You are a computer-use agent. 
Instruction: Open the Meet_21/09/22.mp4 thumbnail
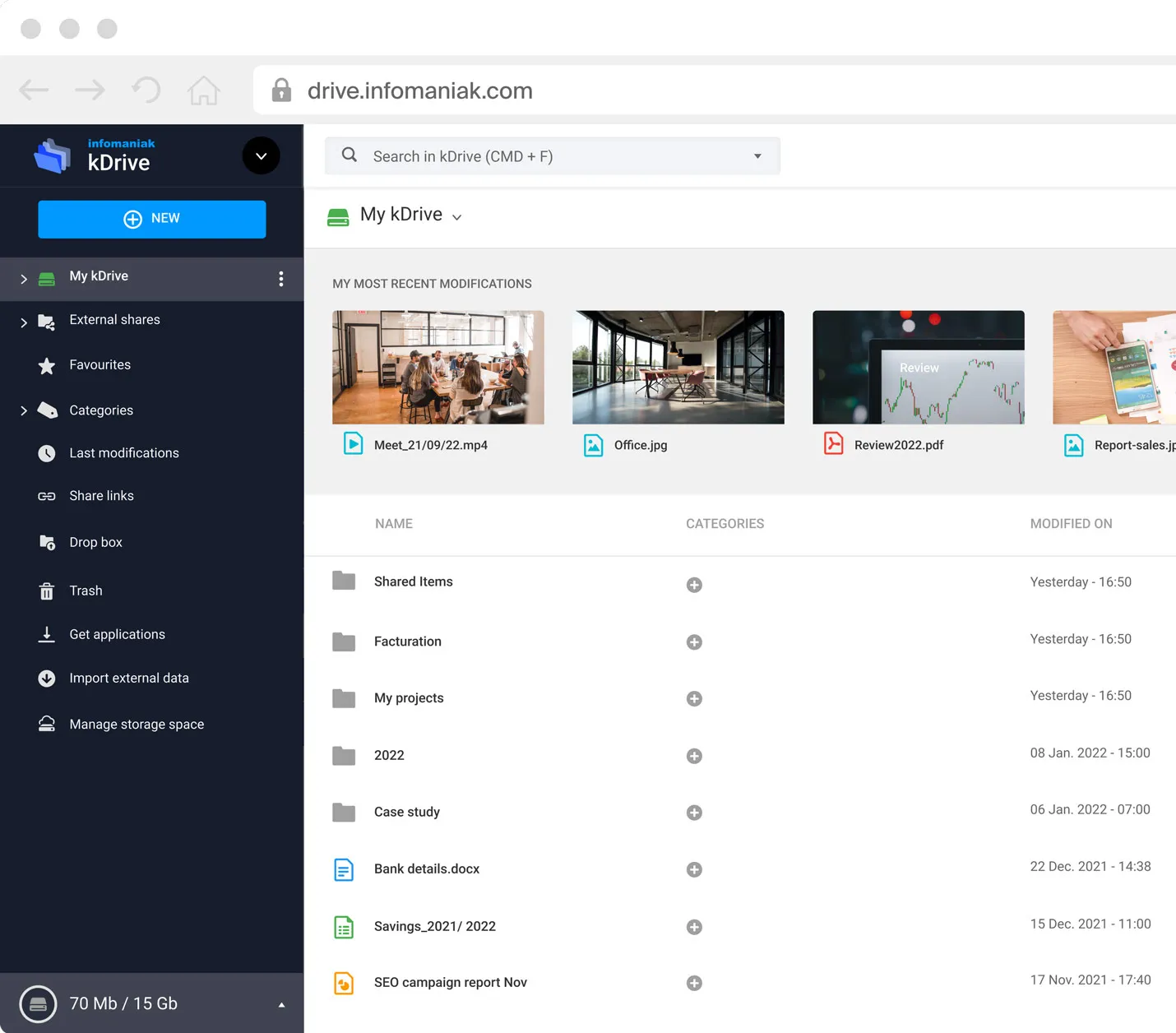tap(438, 368)
